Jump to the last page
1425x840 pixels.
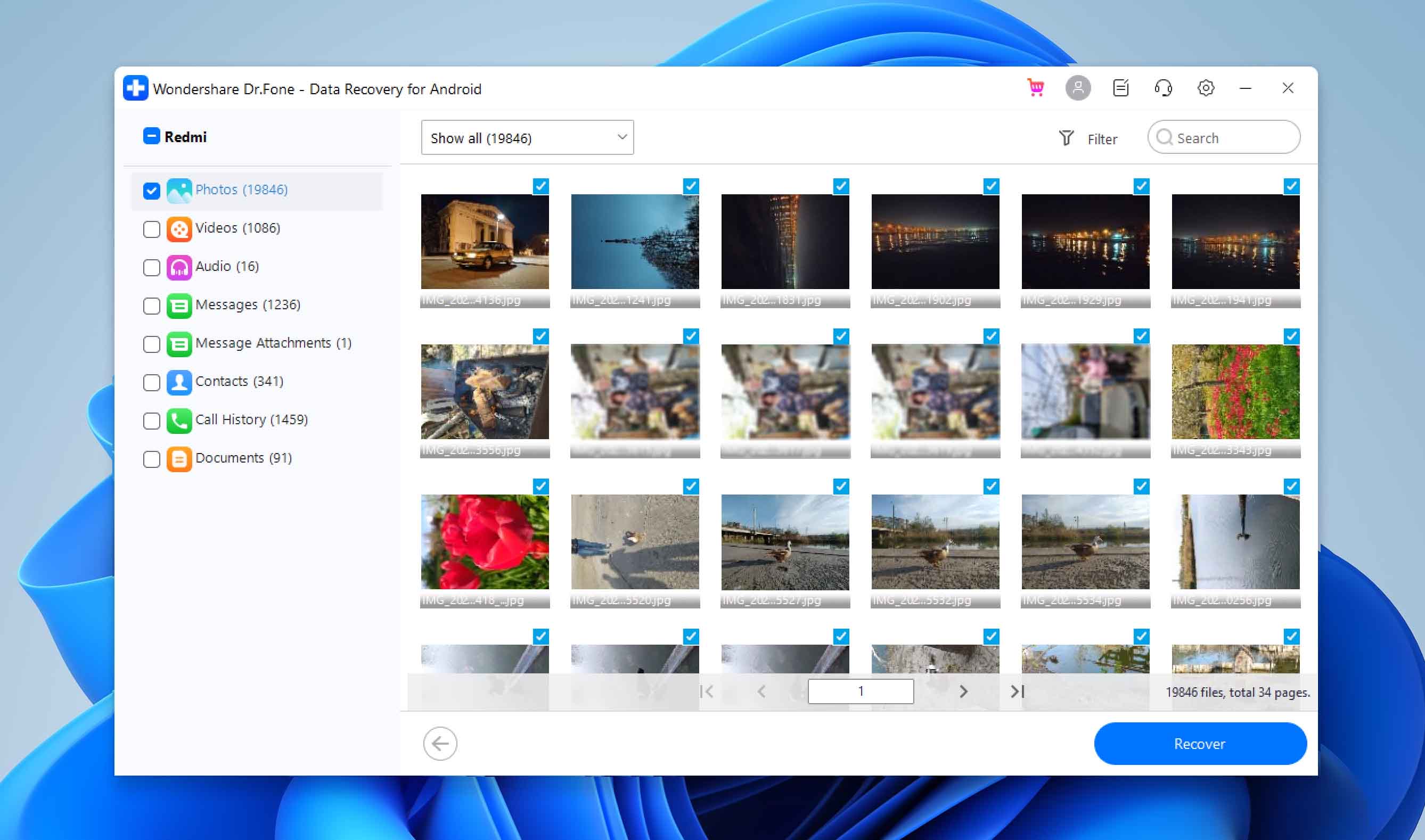point(1018,691)
